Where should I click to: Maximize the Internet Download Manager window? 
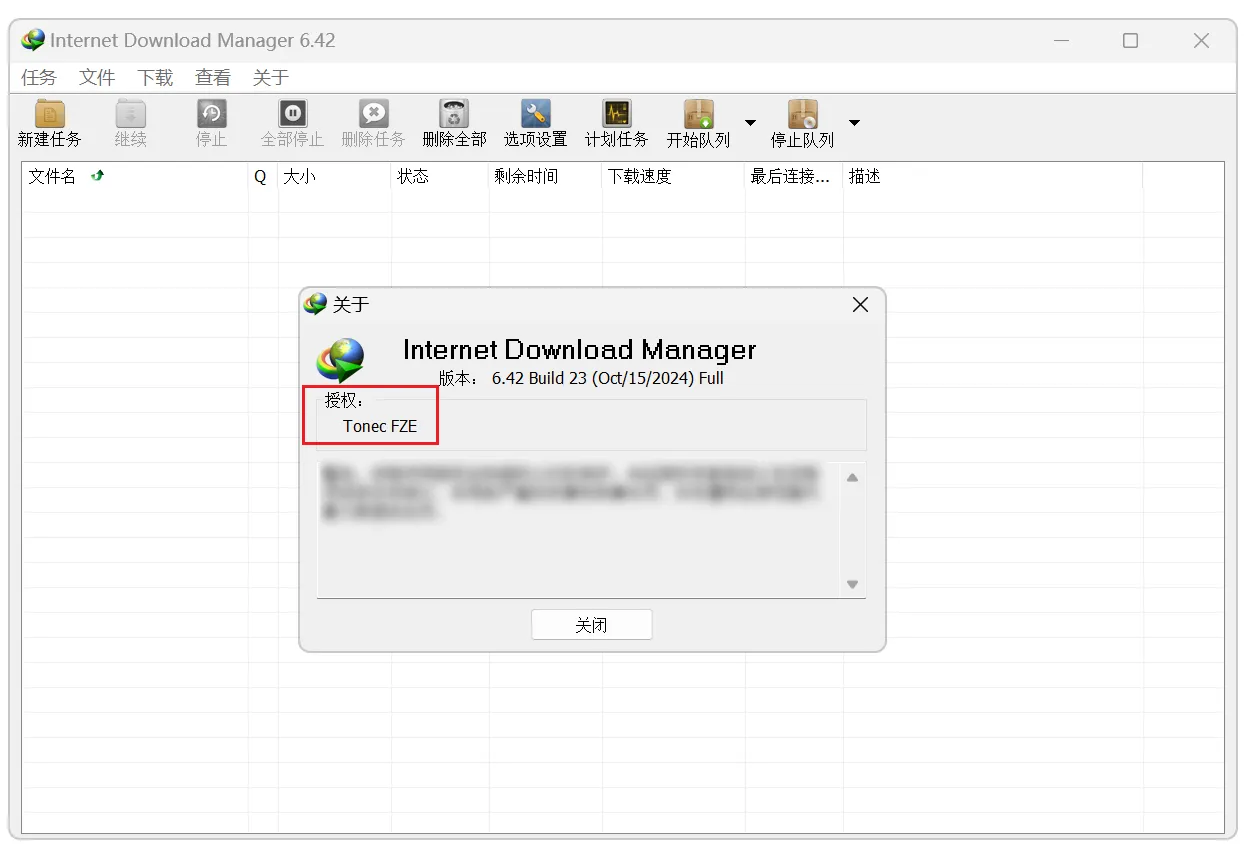[x=1130, y=41]
